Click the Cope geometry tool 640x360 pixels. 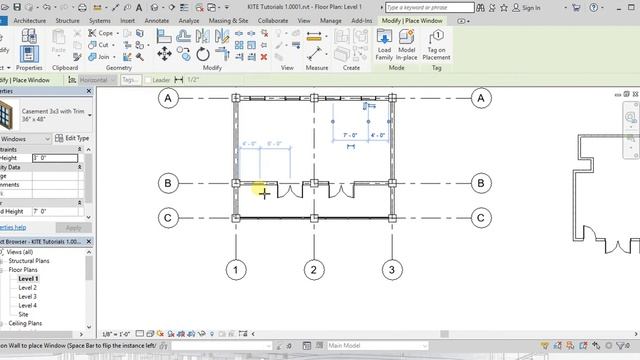[100, 33]
